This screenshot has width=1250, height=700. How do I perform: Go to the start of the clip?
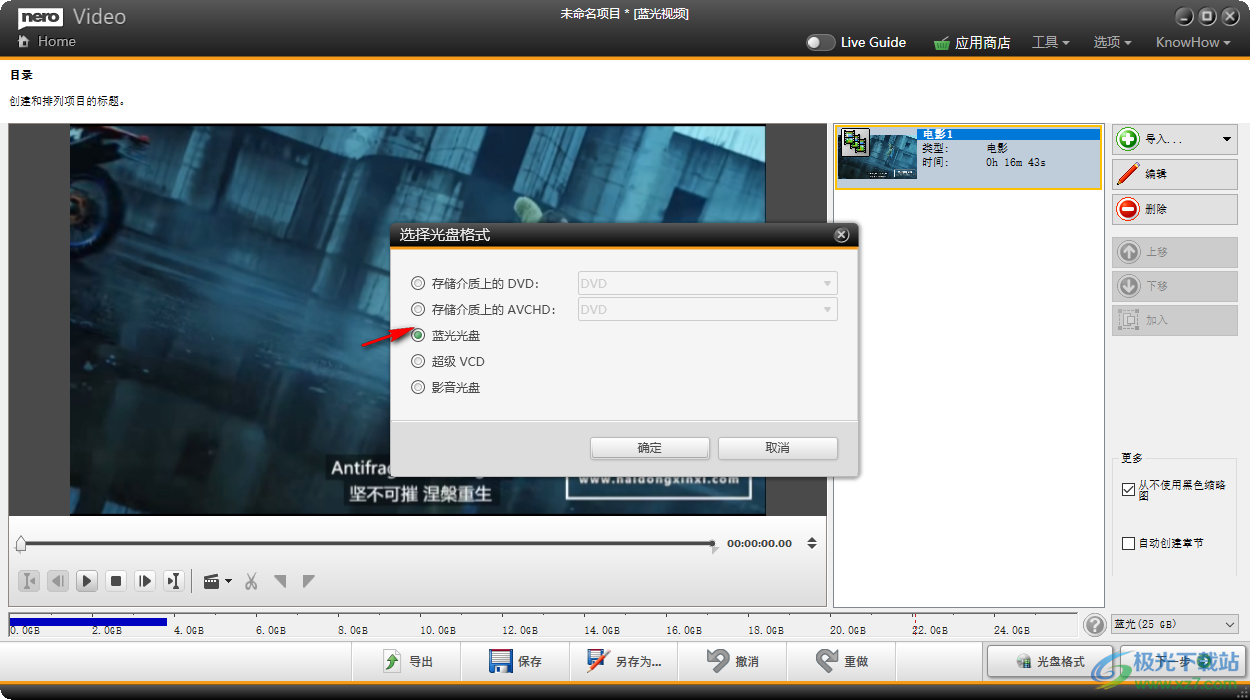pos(30,581)
